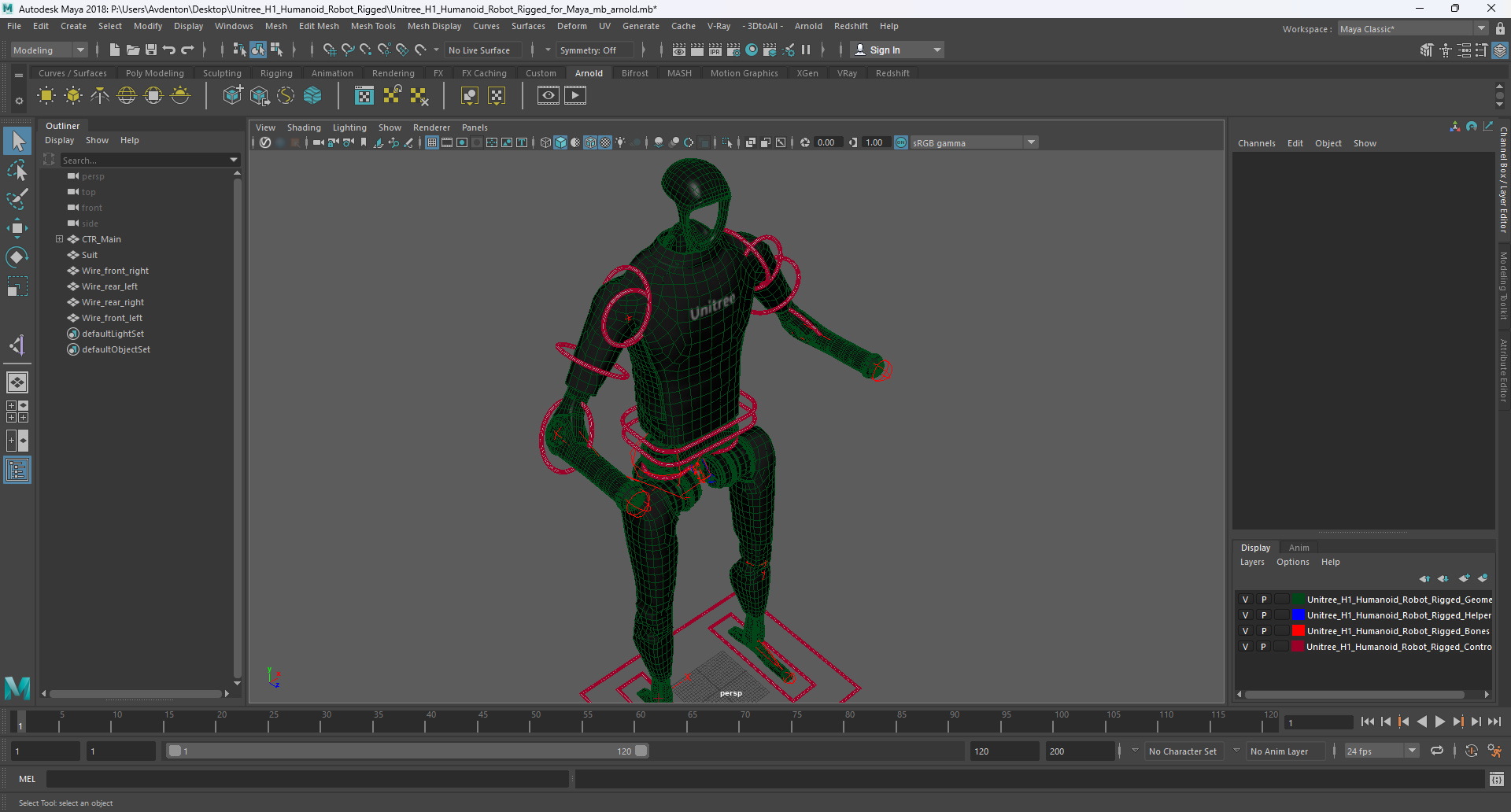
Task: Activate the Lasso select tool
Action: [x=17, y=170]
